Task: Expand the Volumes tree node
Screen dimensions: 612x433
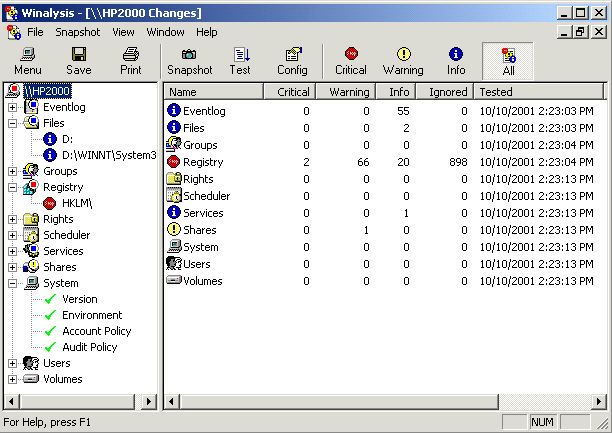Action: point(12,379)
